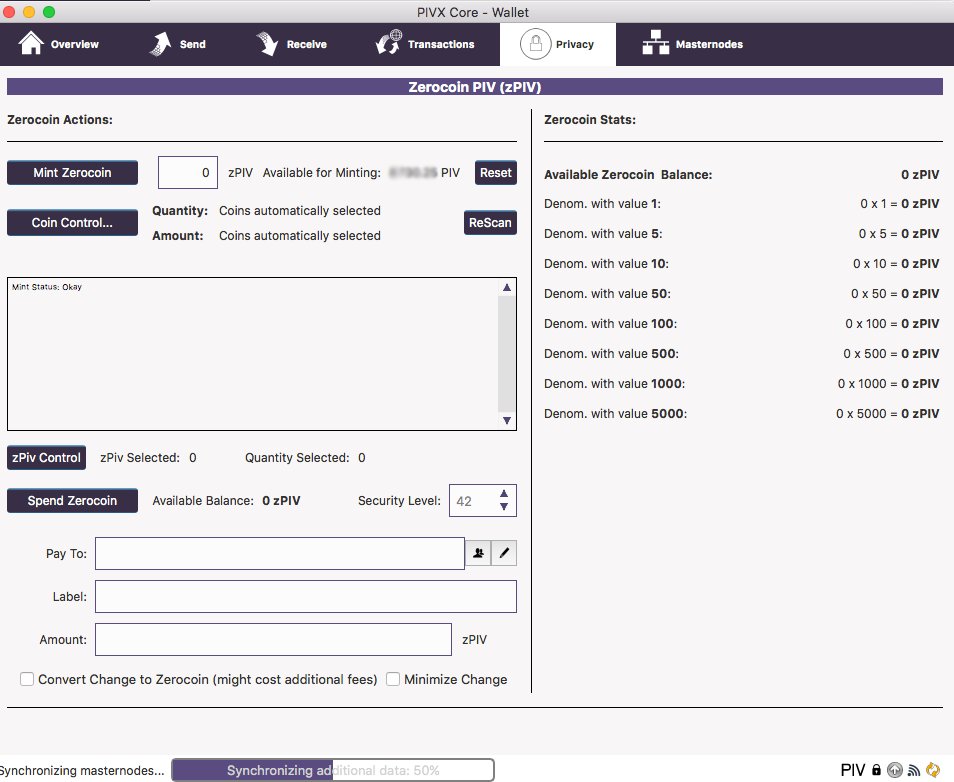Click the Masternodes network icon
This screenshot has width=954, height=782.
tap(656, 43)
